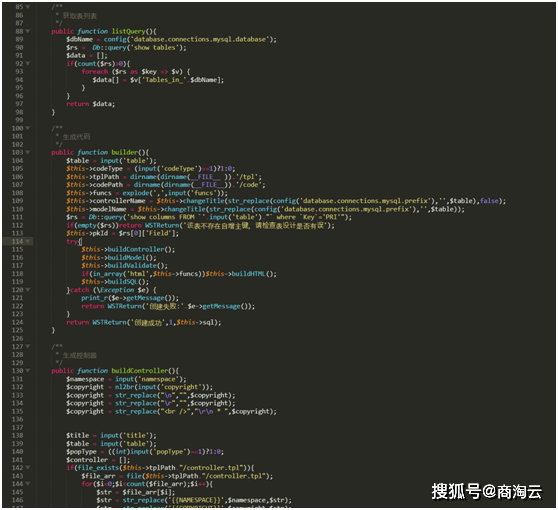Fold the file_exists if block at line 142
The image size is (558, 510).
[x=28, y=468]
